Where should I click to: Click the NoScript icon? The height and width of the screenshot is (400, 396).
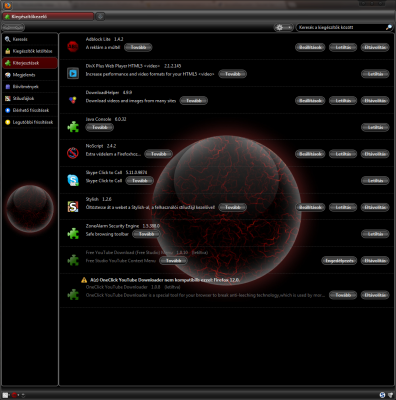coord(73,153)
